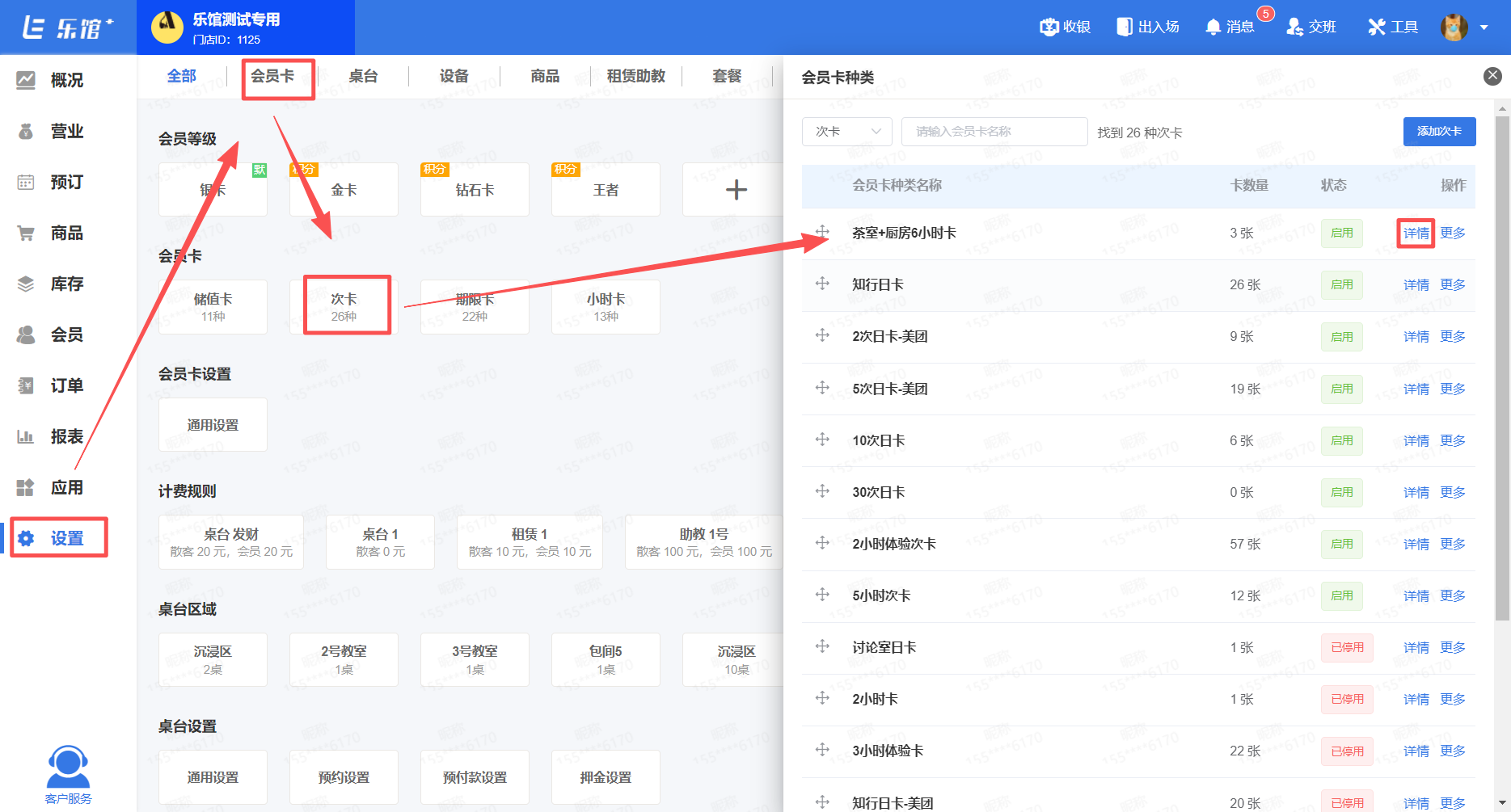Switch to the 租赁助教 tab
1511x812 pixels.
[x=635, y=76]
